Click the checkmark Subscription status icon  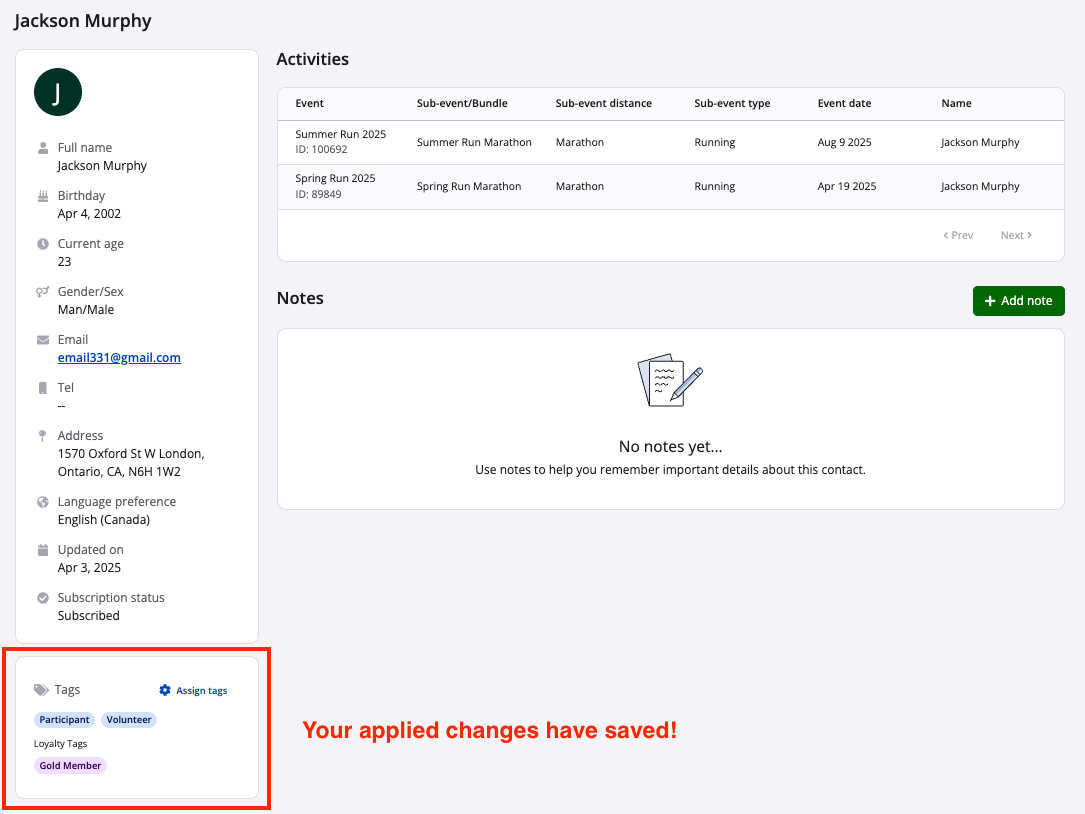43,598
